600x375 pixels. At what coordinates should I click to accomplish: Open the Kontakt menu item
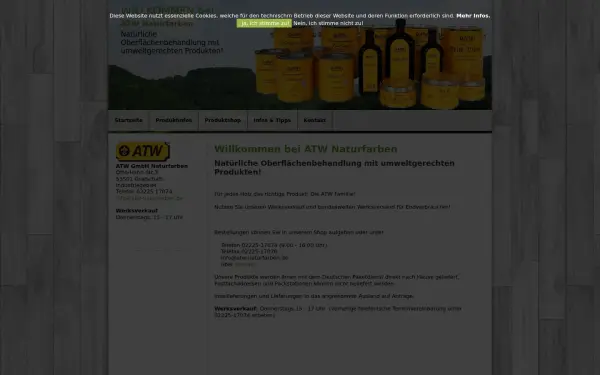click(315, 120)
